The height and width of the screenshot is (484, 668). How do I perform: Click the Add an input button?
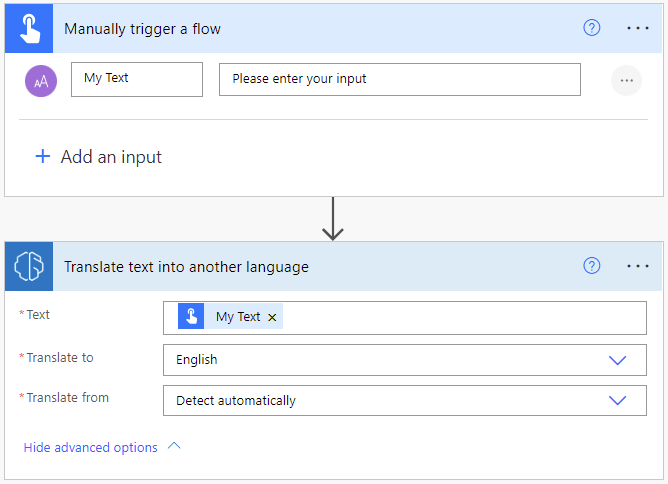point(110,157)
